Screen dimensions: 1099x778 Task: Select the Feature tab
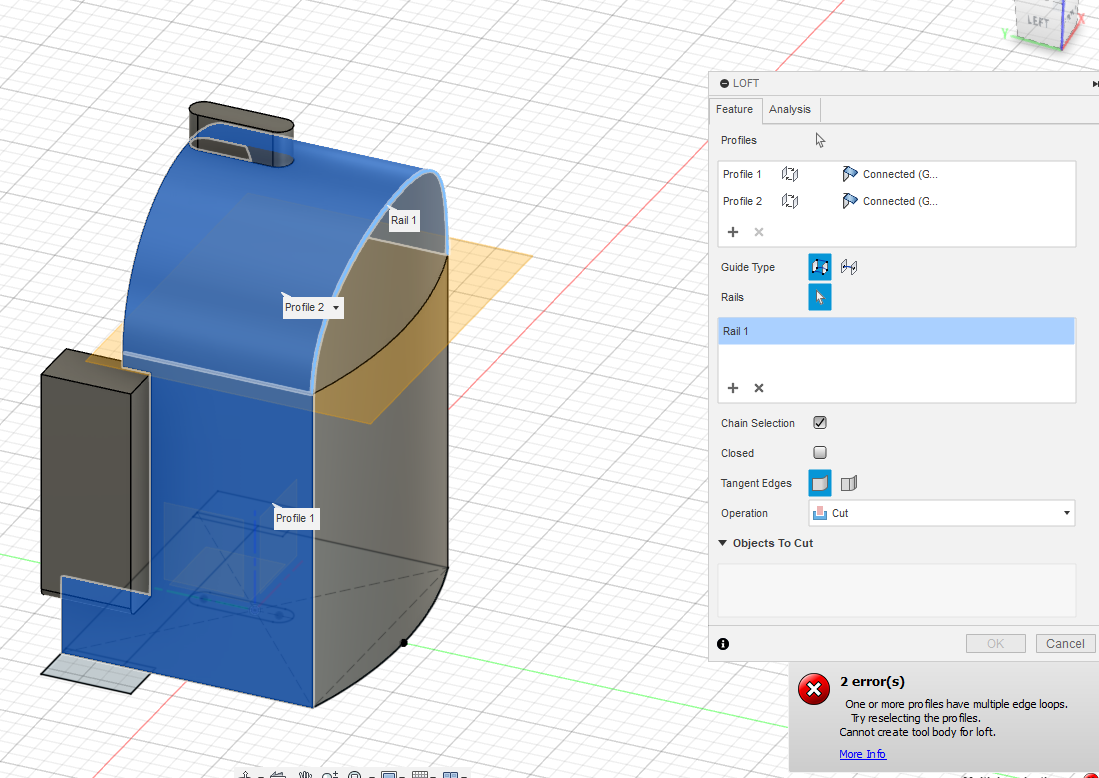735,109
